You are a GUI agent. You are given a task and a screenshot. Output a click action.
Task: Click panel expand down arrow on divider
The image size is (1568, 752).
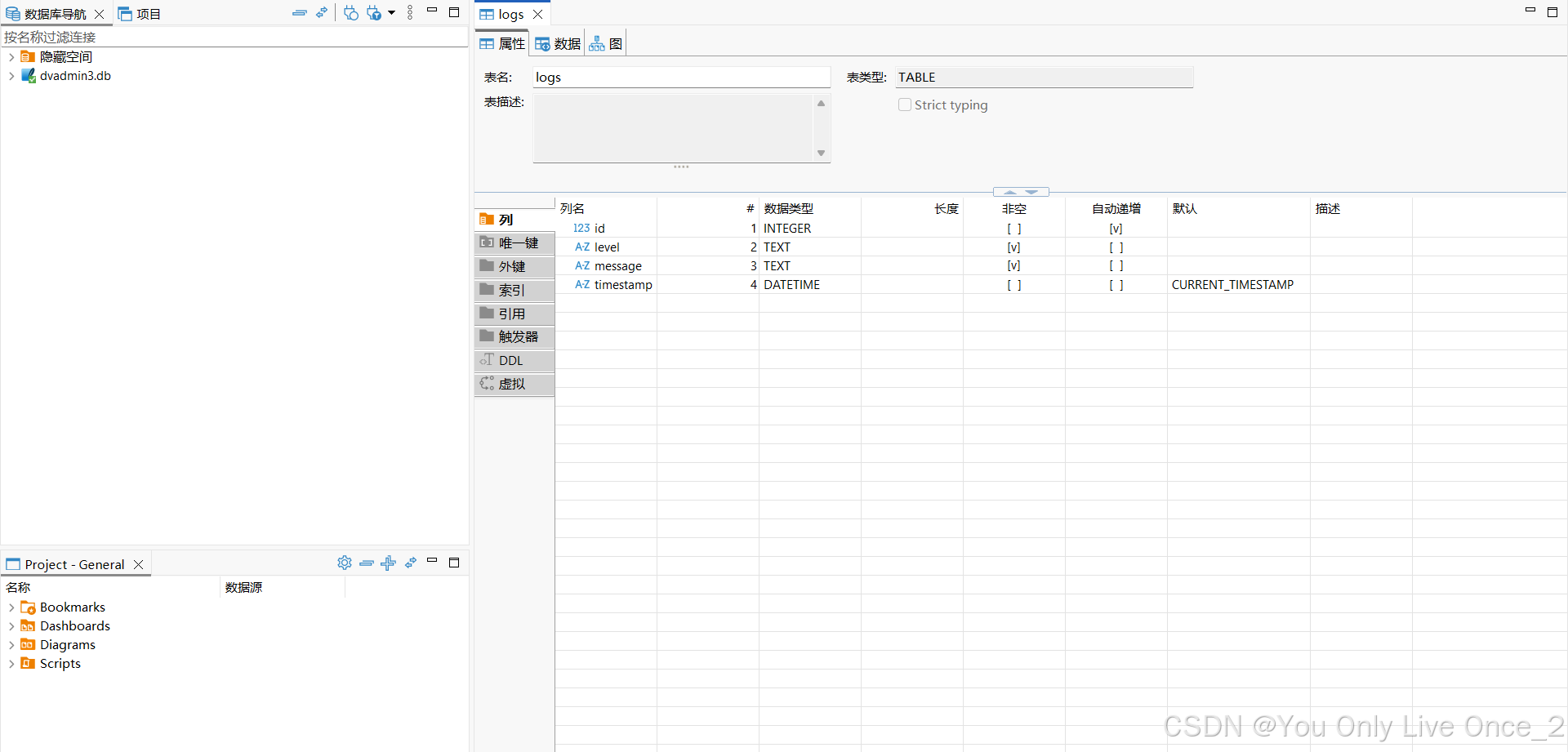[1031, 193]
